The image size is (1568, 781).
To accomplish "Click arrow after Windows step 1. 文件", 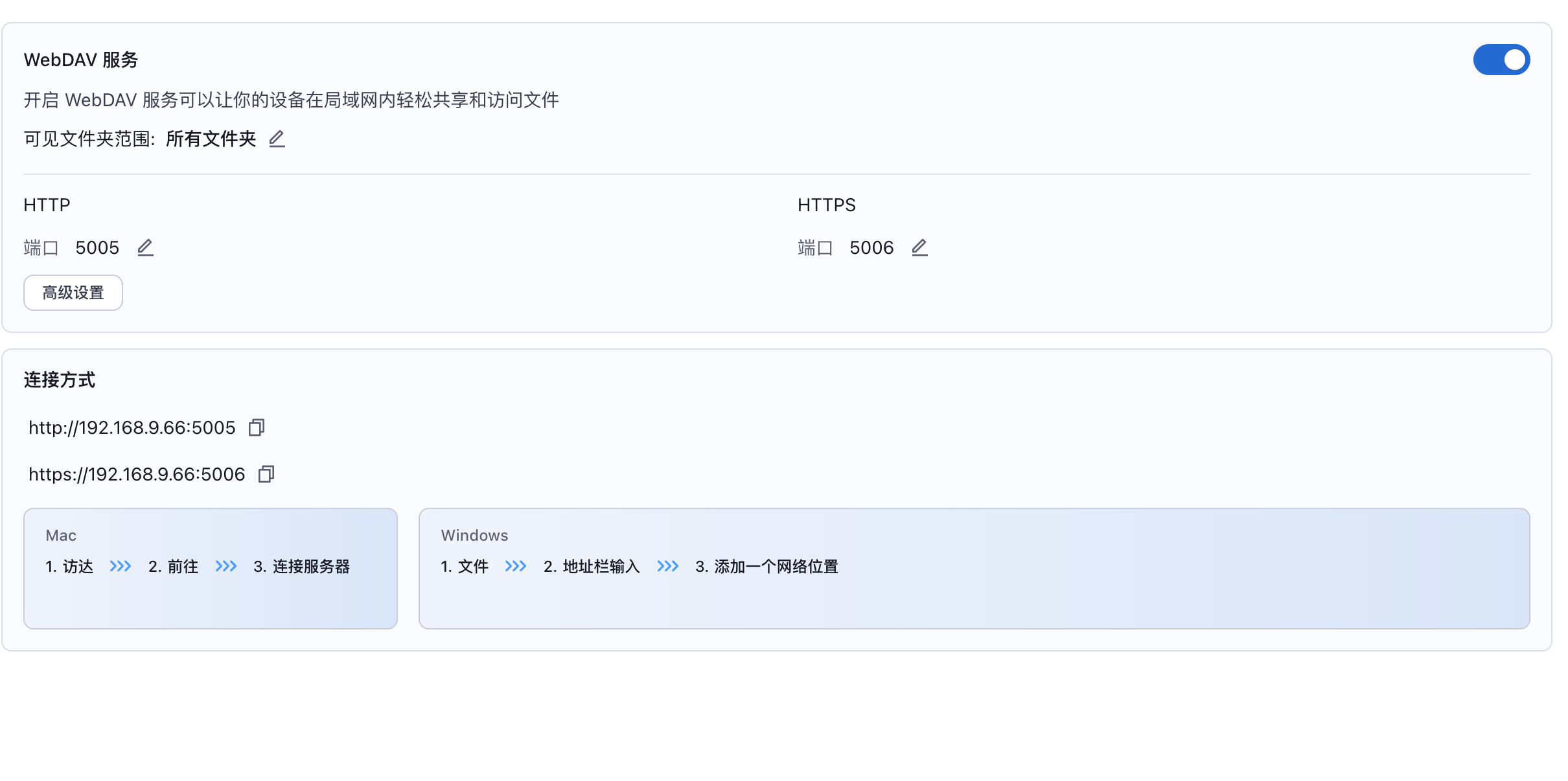I will 516,567.
